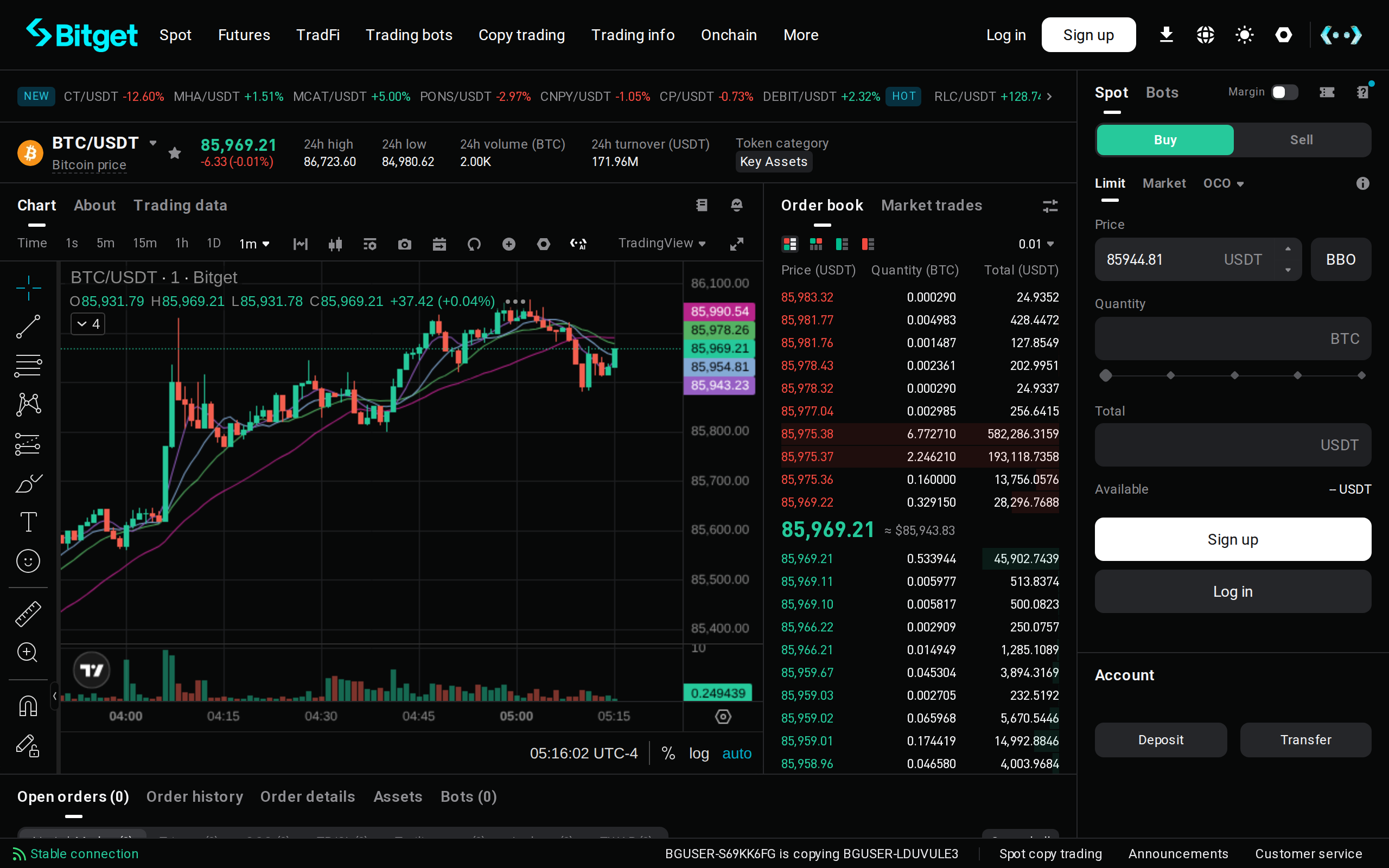1389x868 pixels.
Task: Open the Bitcoin price link
Action: click(x=89, y=165)
